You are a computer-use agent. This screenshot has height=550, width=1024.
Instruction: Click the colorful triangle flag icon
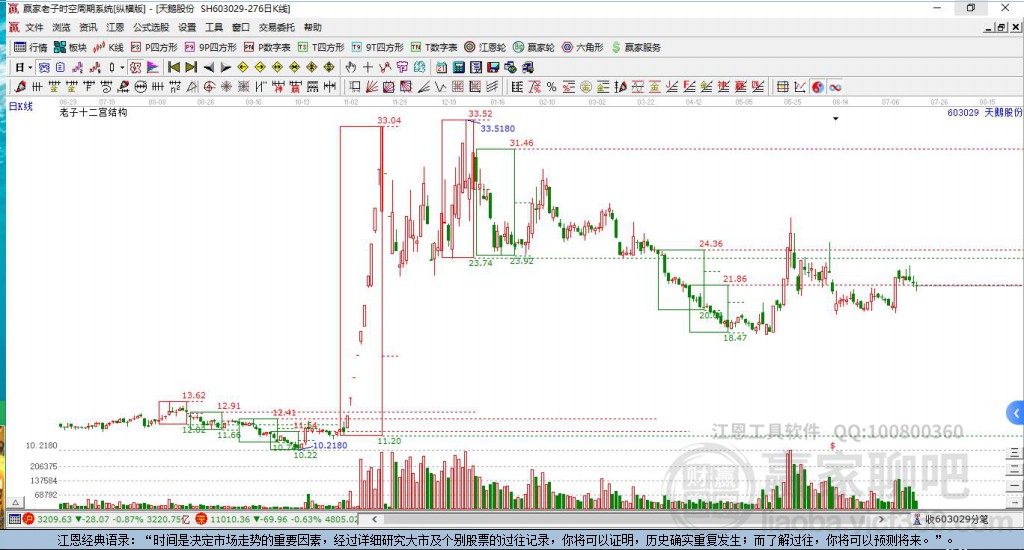153,67
